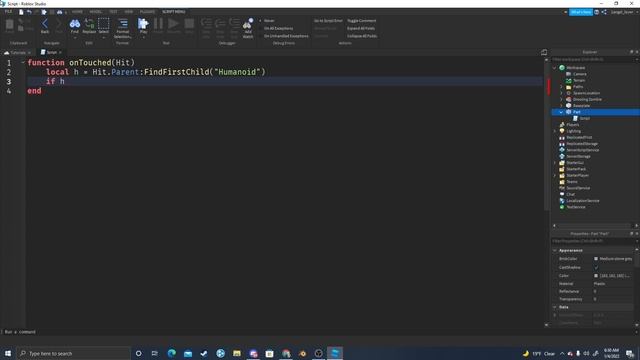
Task: Click the What's New button
Action: pyautogui.click(x=580, y=12)
